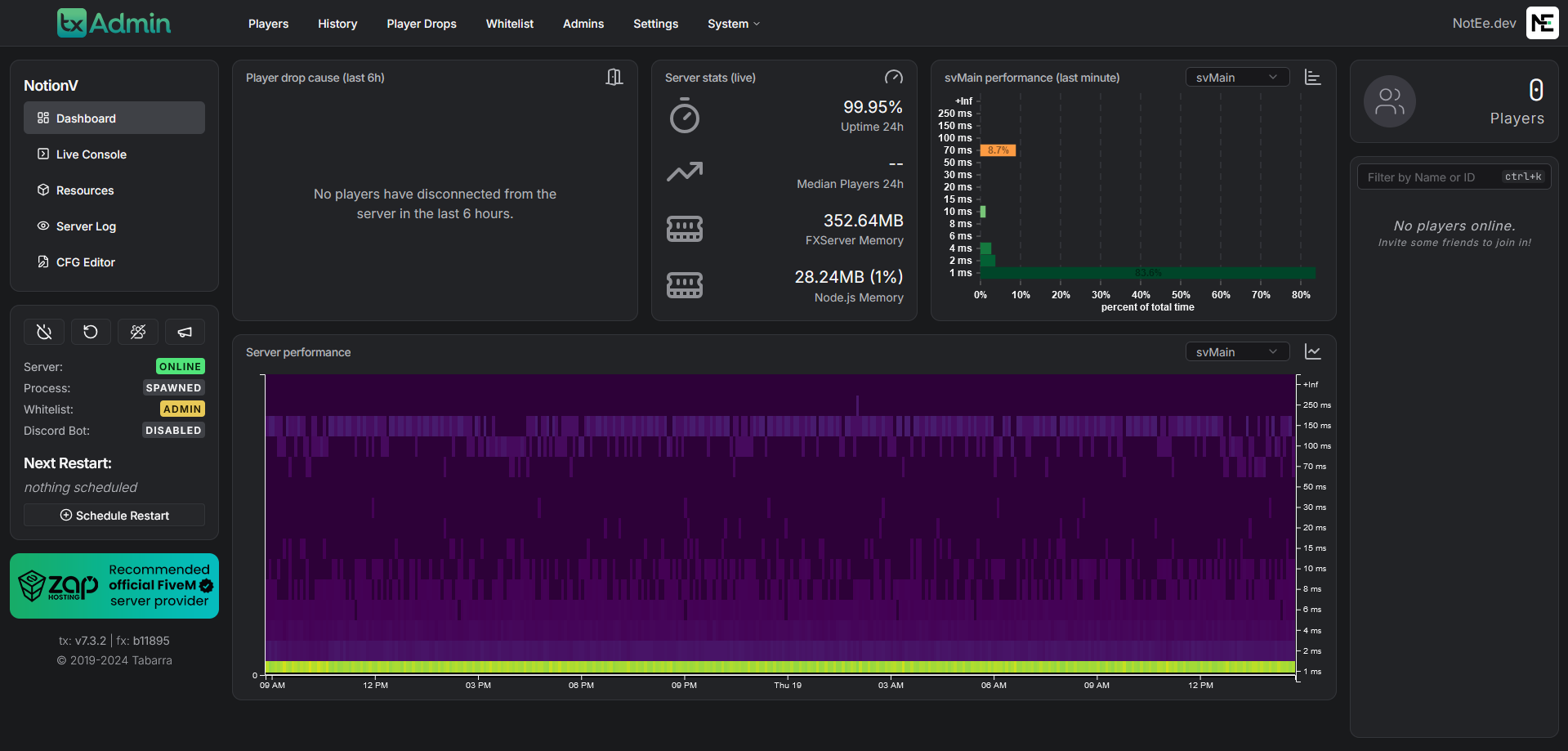Open the full drops report door icon
The image size is (1568, 751).
614,77
